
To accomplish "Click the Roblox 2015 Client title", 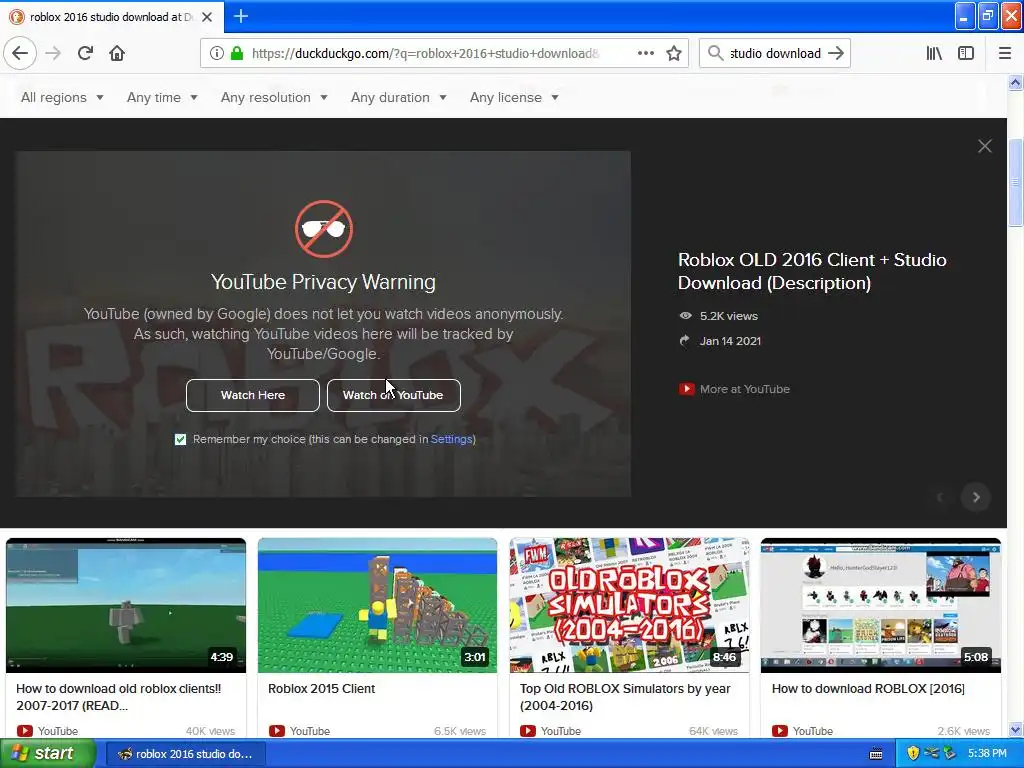I will (321, 688).
